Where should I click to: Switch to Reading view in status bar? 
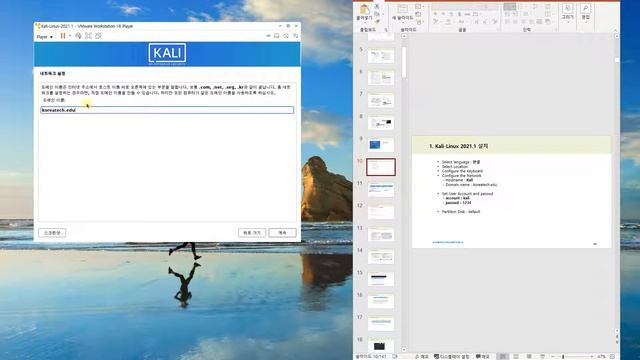tap(529, 356)
